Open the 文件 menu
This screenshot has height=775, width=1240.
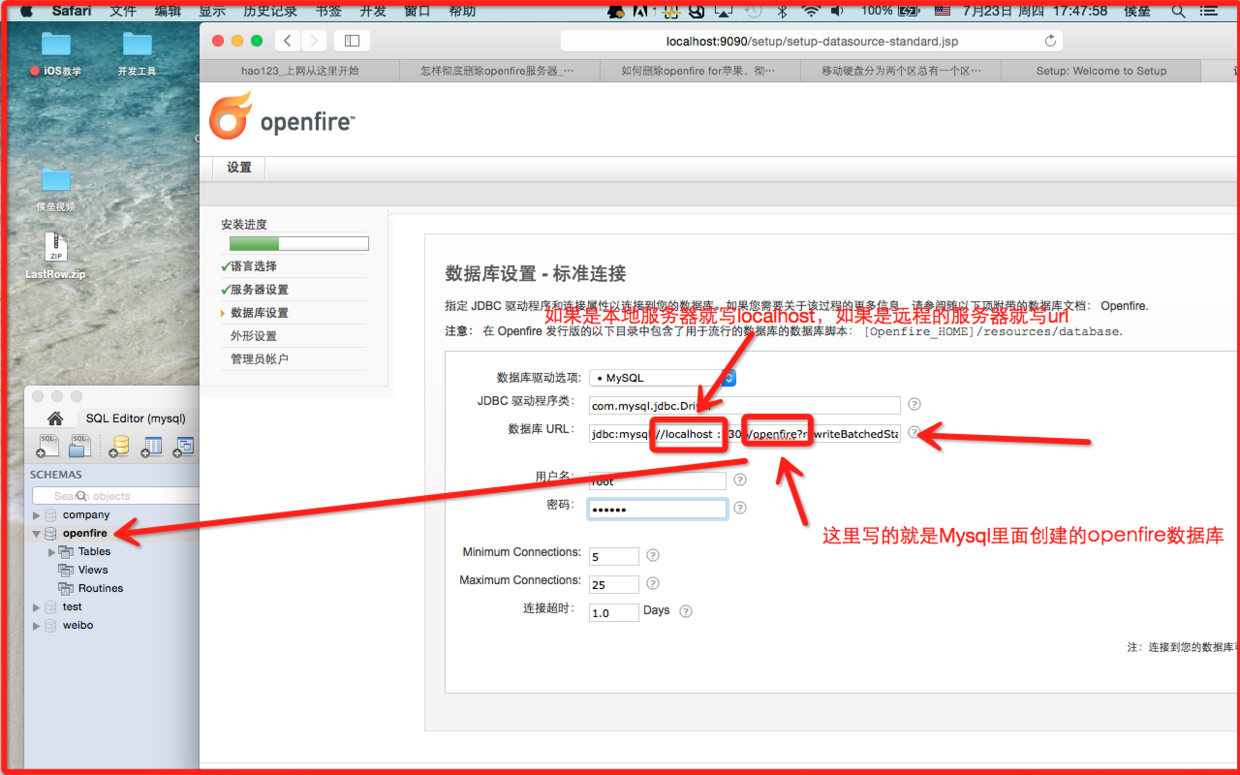pyautogui.click(x=123, y=11)
